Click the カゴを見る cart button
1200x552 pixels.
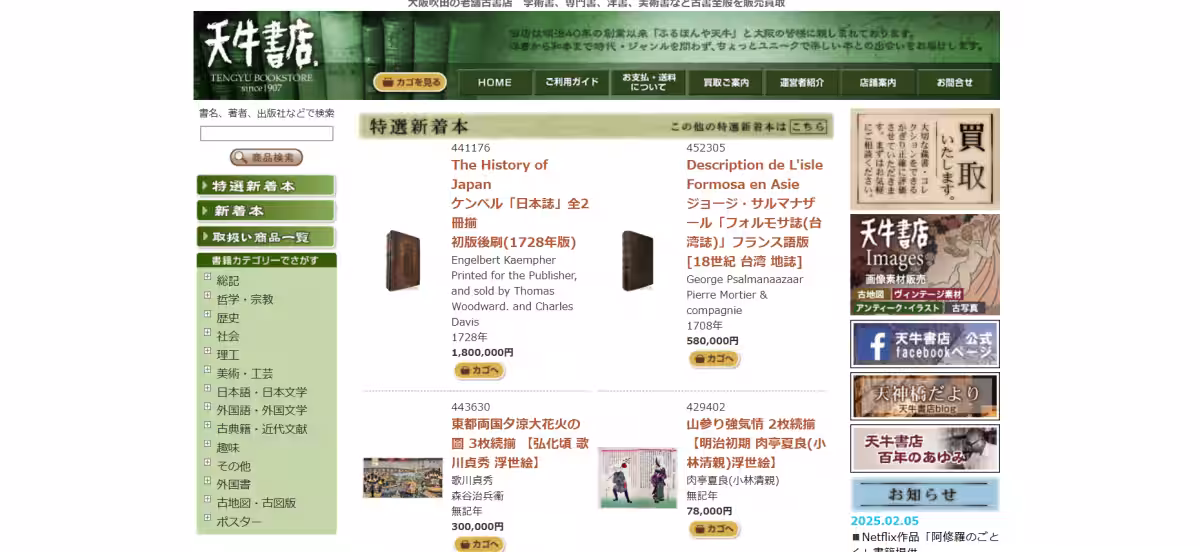point(410,82)
